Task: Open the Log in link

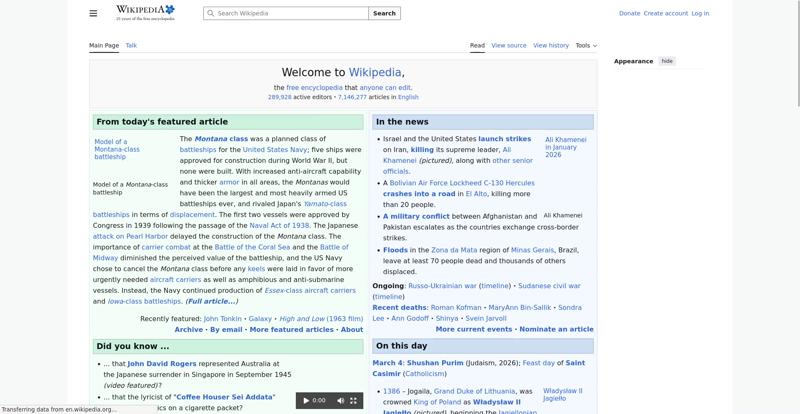Action: click(x=700, y=14)
